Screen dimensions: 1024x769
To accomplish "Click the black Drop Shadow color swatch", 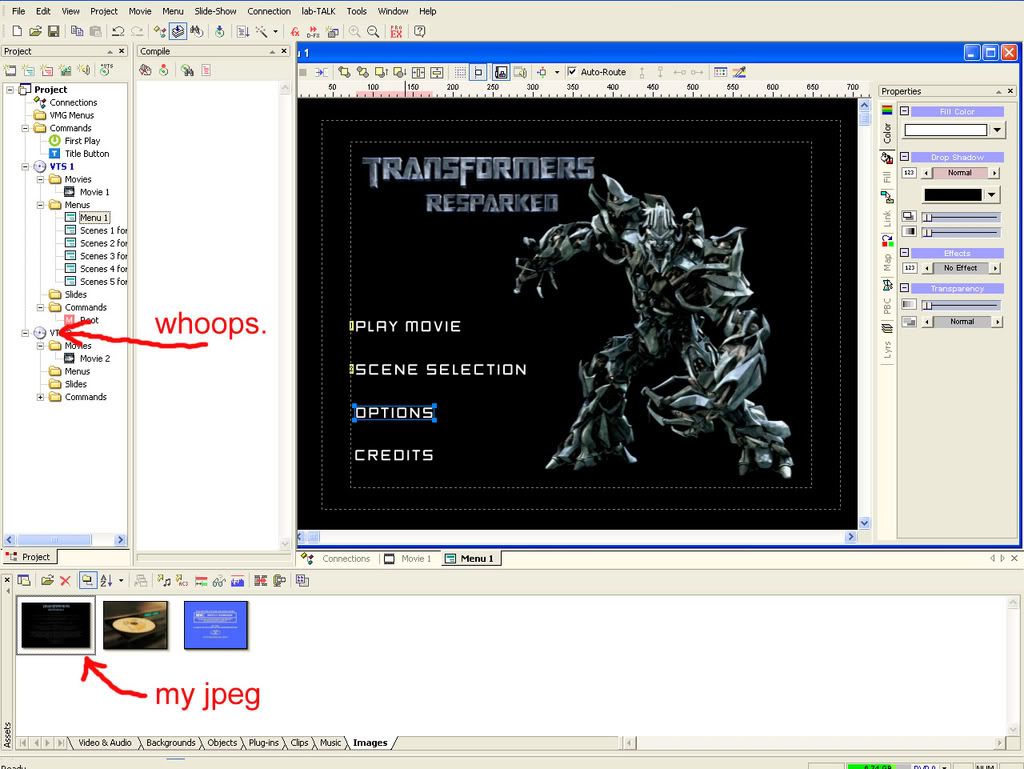I will click(952, 195).
